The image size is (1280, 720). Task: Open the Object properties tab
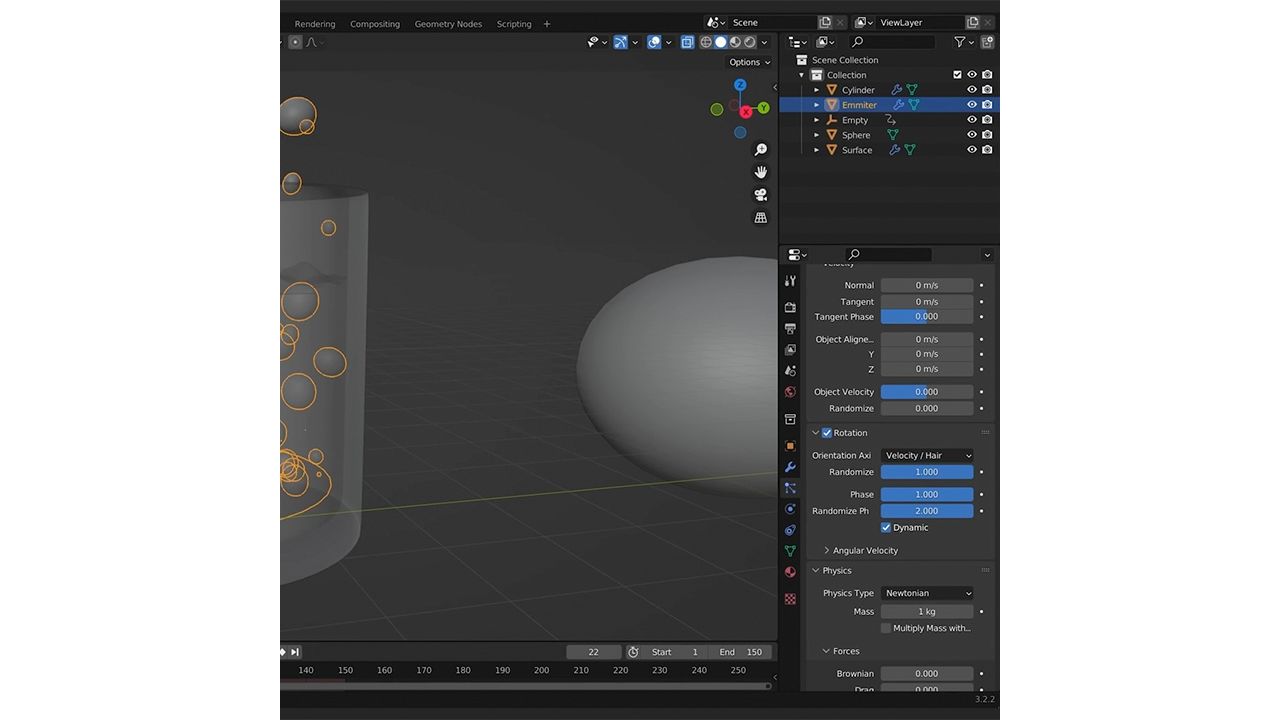(790, 446)
